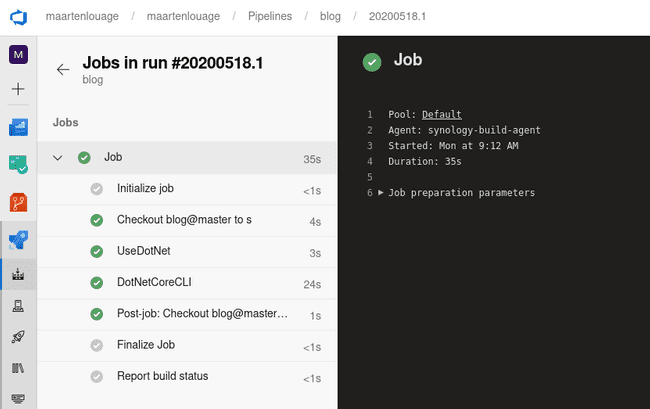Open the blue Pipelines rocket icon
Image resolution: width=650 pixels, height=409 pixels.
18,240
